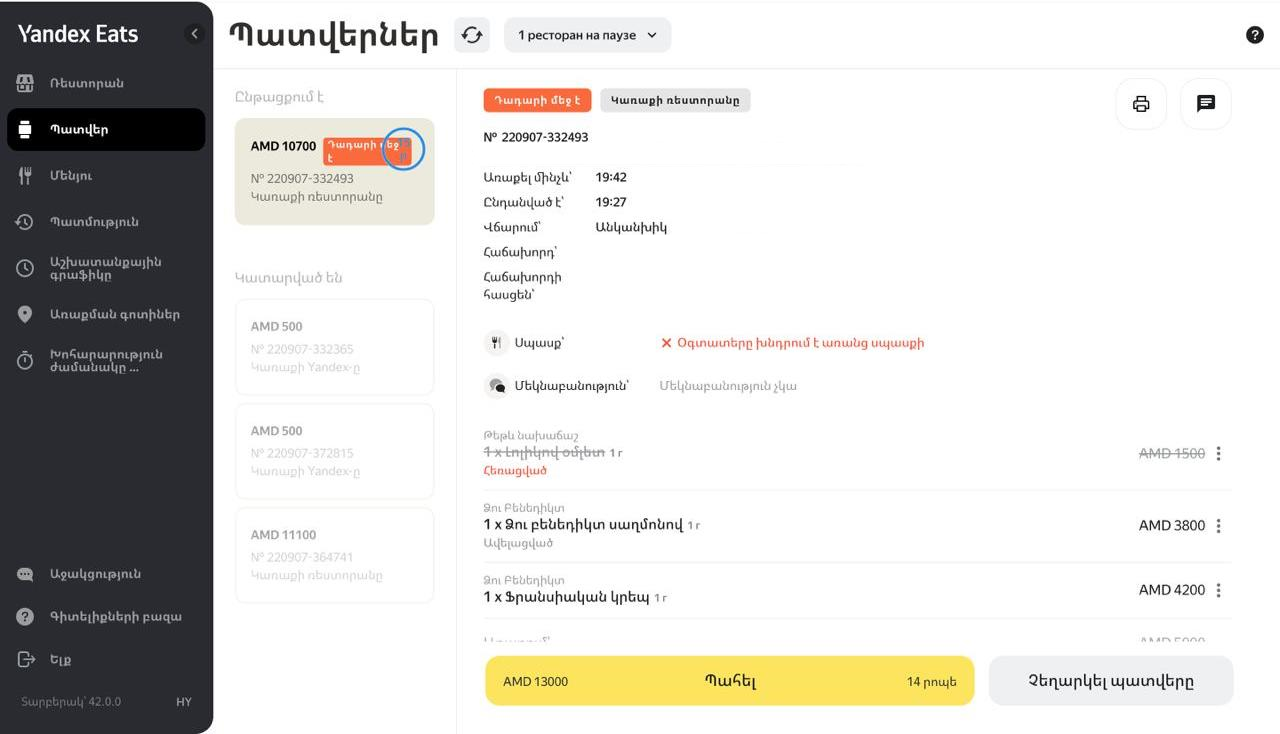Print the current order

point(1141,104)
